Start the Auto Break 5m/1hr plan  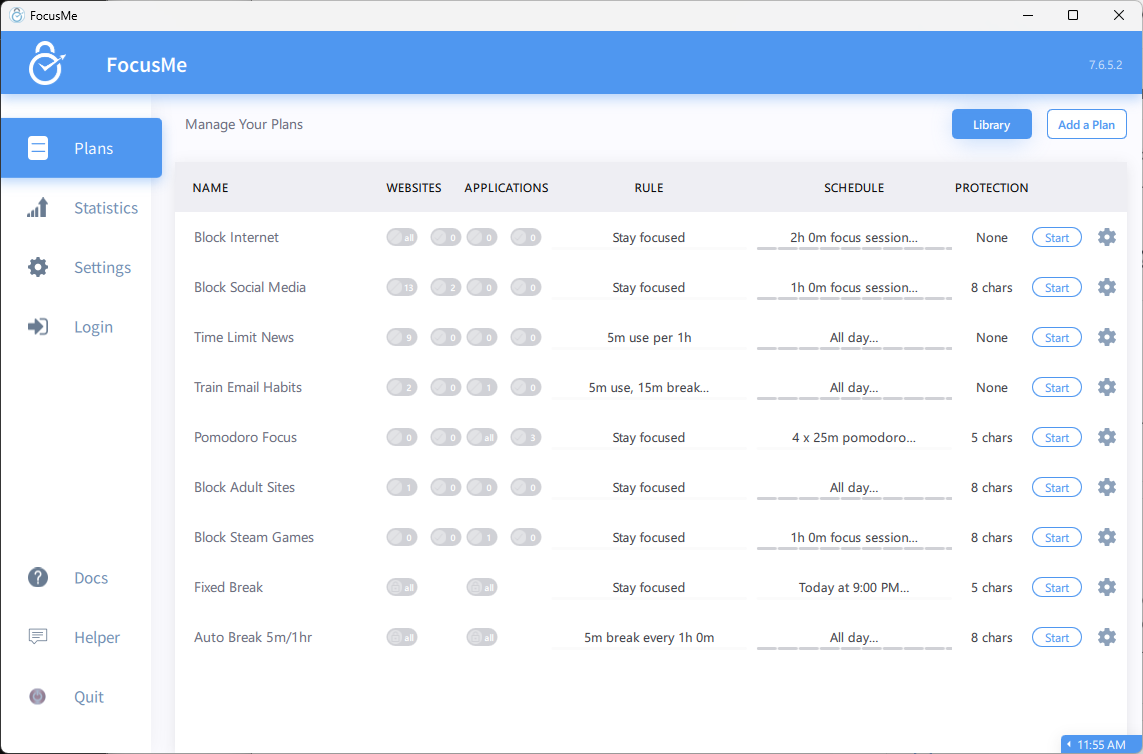pyautogui.click(x=1056, y=637)
